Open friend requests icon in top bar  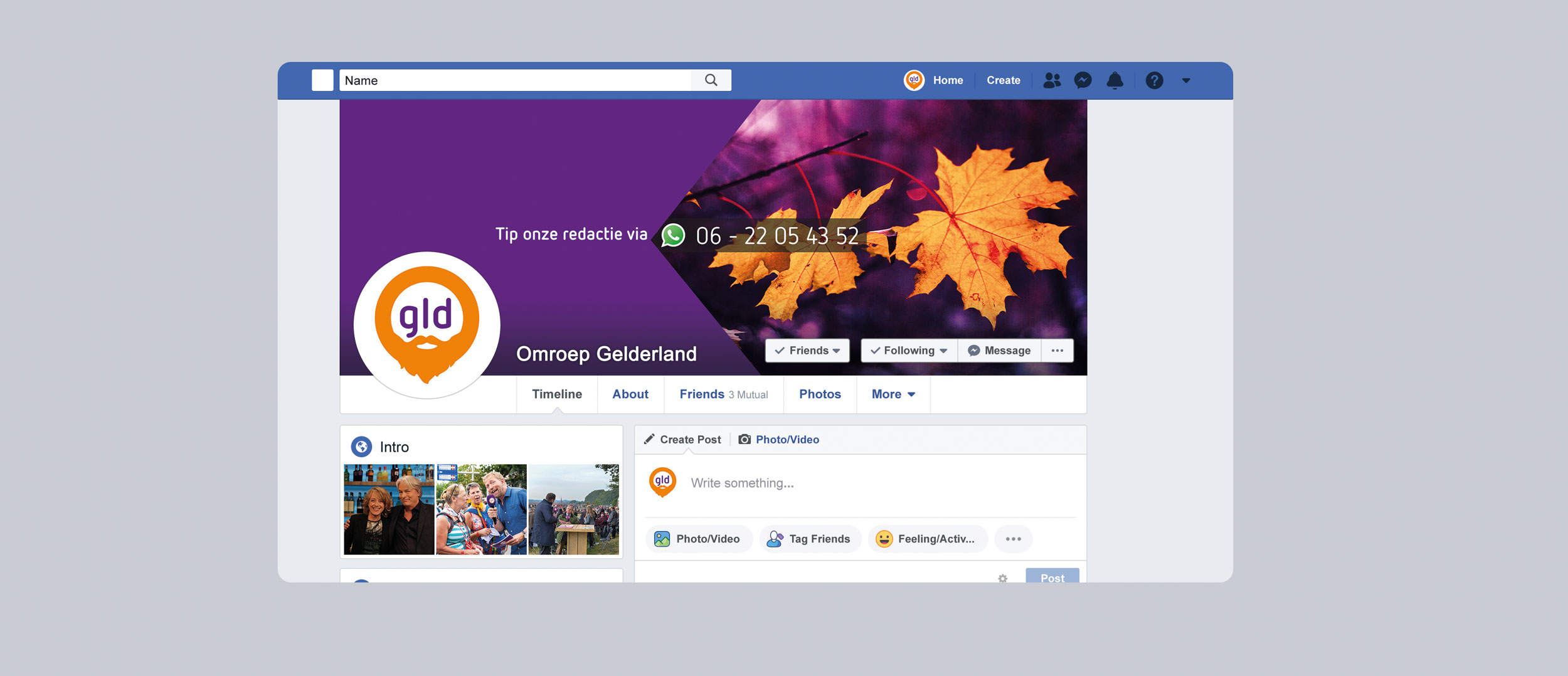[x=1052, y=80]
